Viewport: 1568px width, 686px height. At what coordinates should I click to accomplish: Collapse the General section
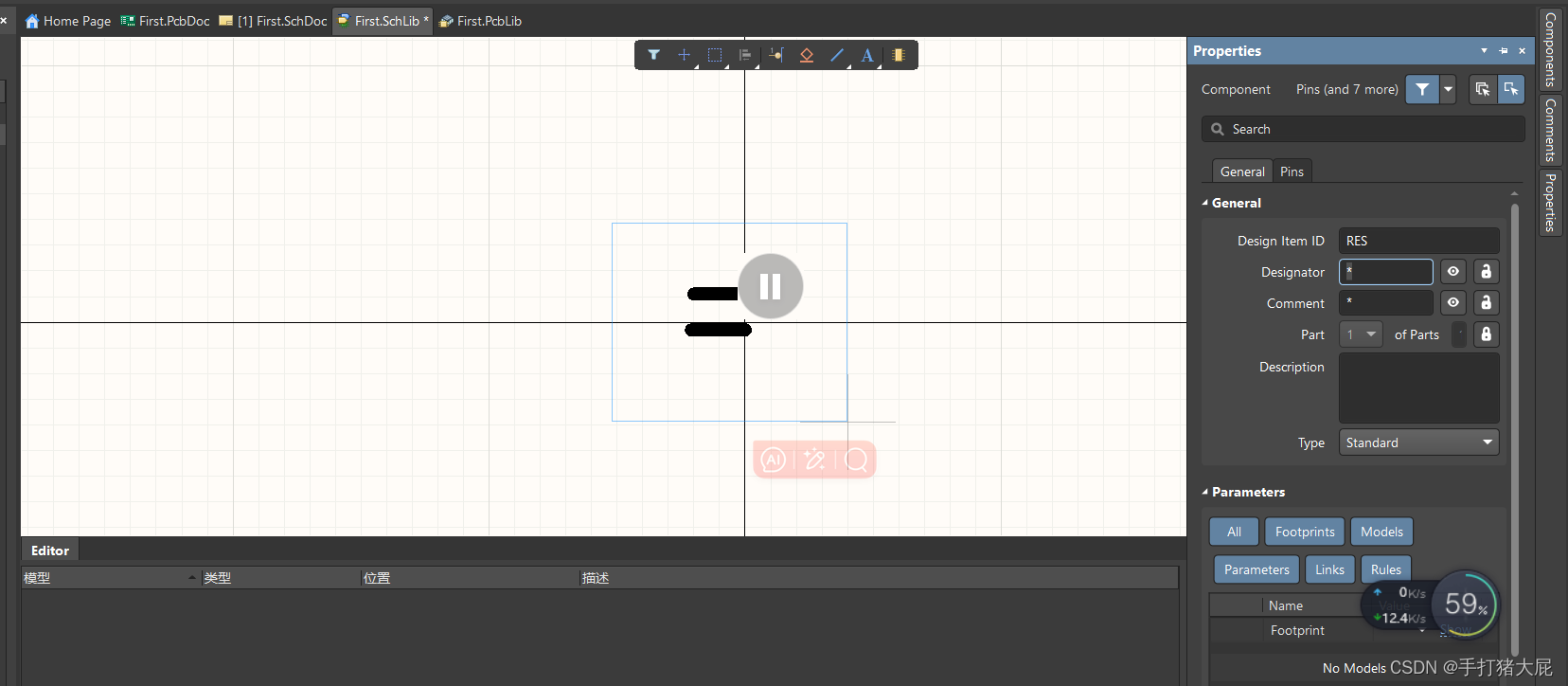point(1205,203)
